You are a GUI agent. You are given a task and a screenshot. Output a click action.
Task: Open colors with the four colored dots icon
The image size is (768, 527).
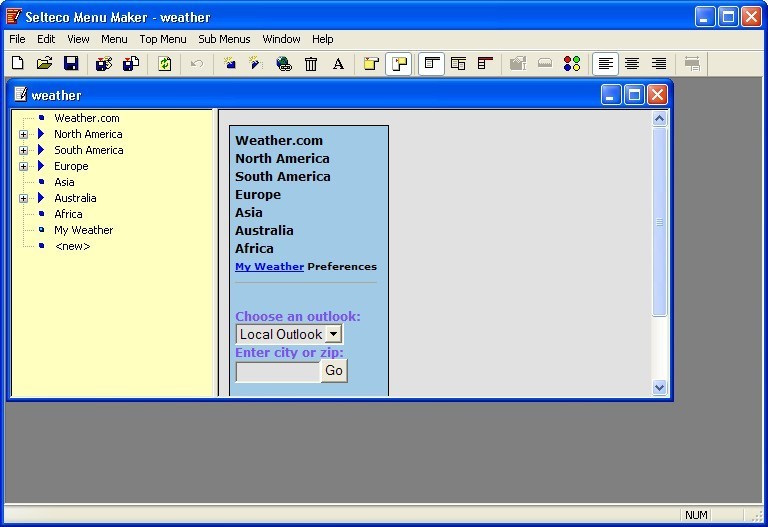coord(572,64)
